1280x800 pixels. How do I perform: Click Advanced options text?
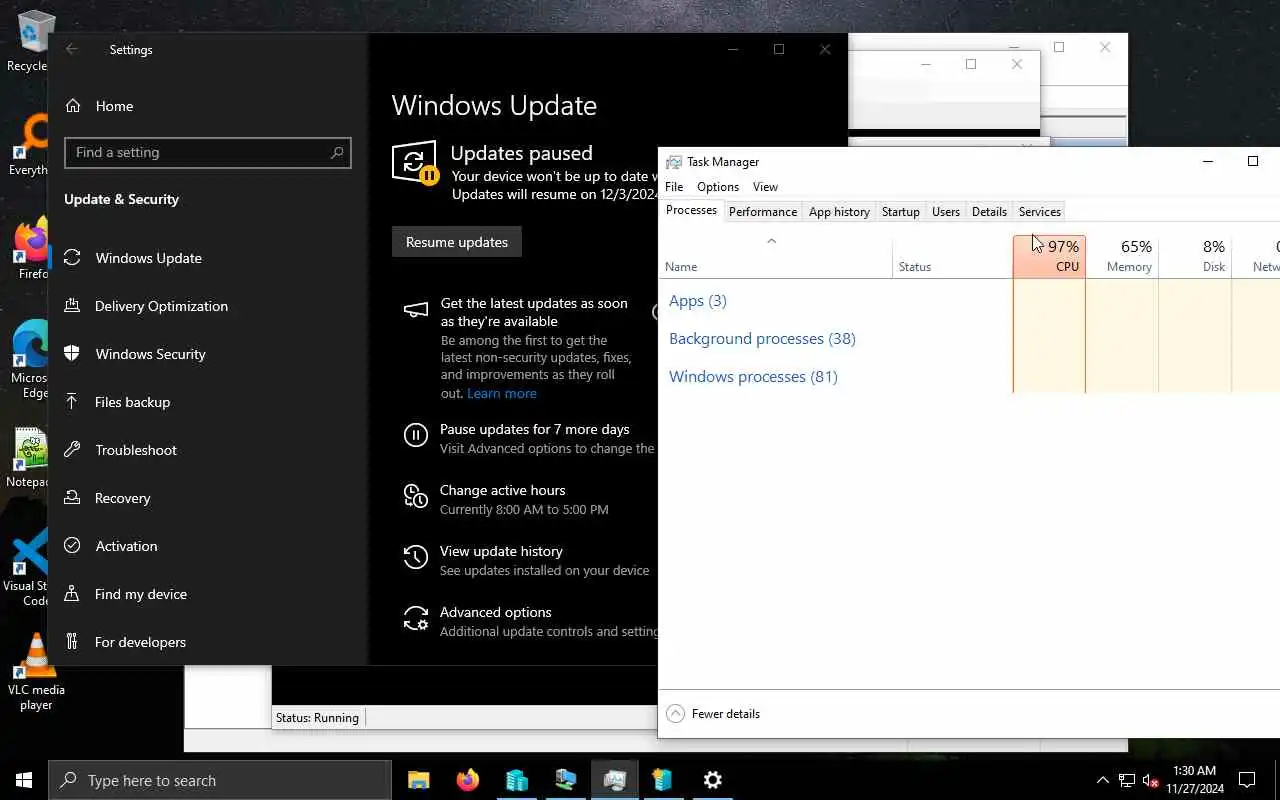[496, 612]
